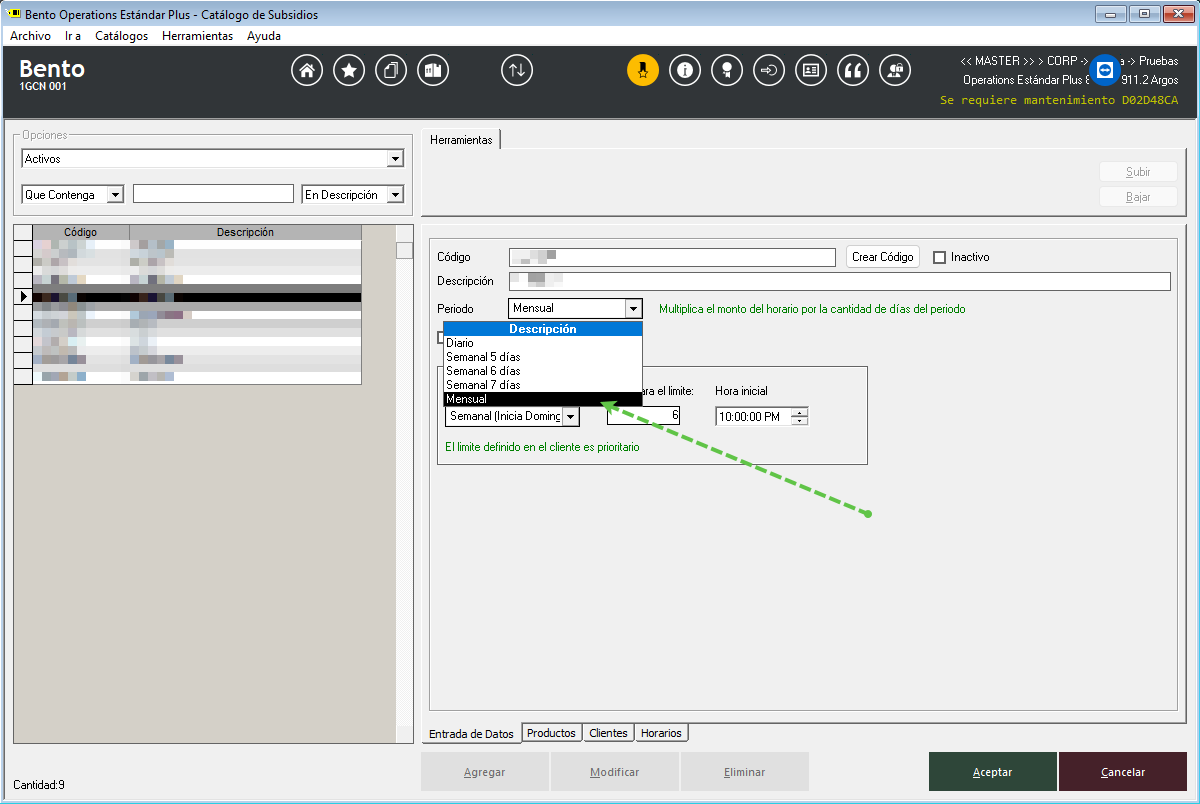Click the 'Cantidad:9' status text

pos(39,785)
